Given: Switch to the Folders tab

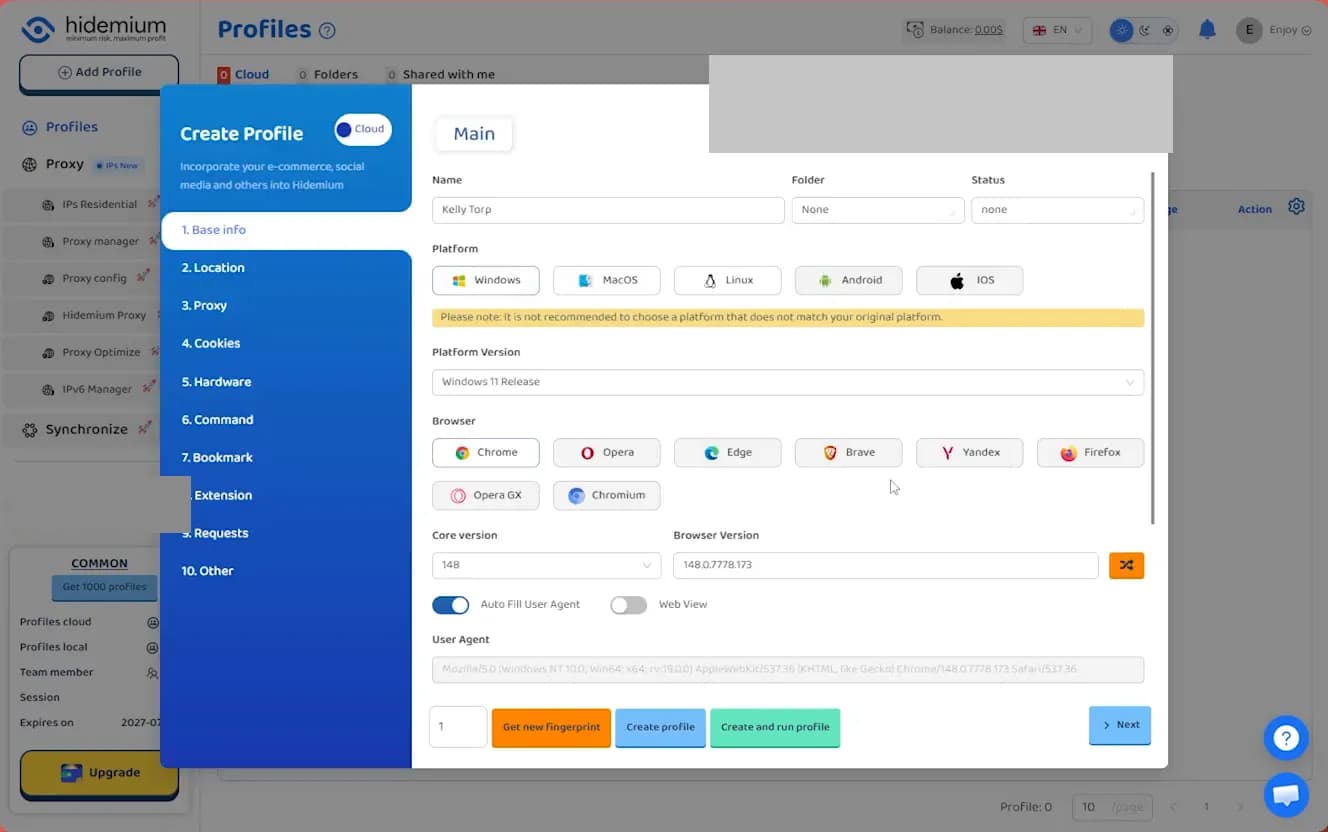Looking at the screenshot, I should pos(328,74).
